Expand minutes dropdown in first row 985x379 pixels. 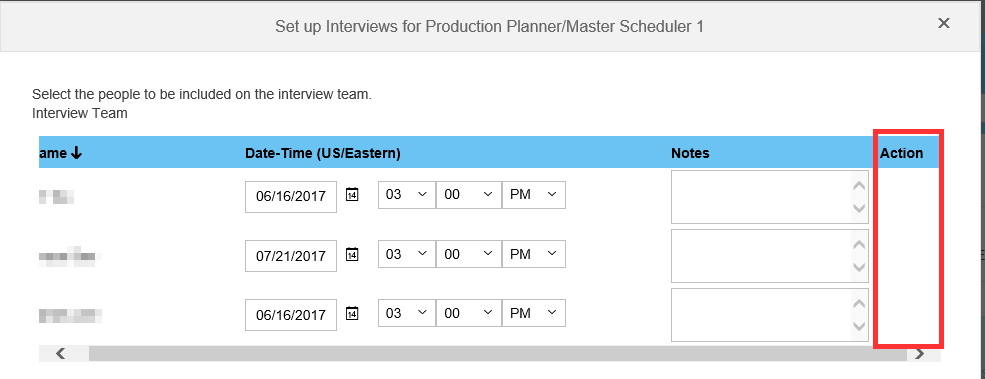tap(468, 195)
